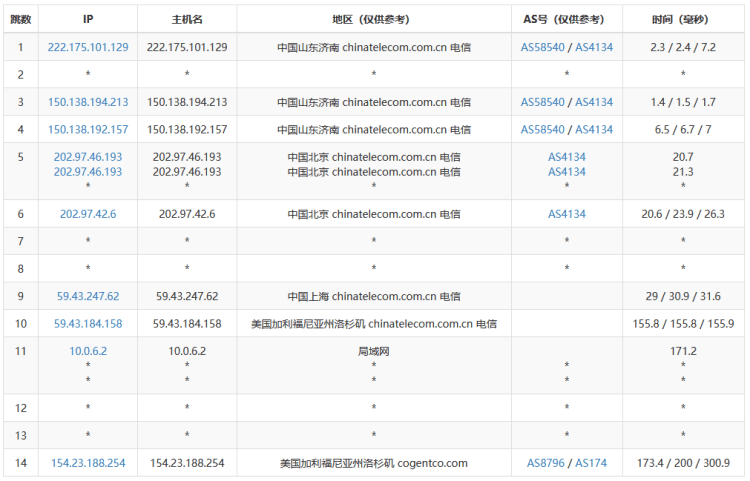Open the 222.175.101.129 IP link
Screen dimensions: 750x481
88,47
